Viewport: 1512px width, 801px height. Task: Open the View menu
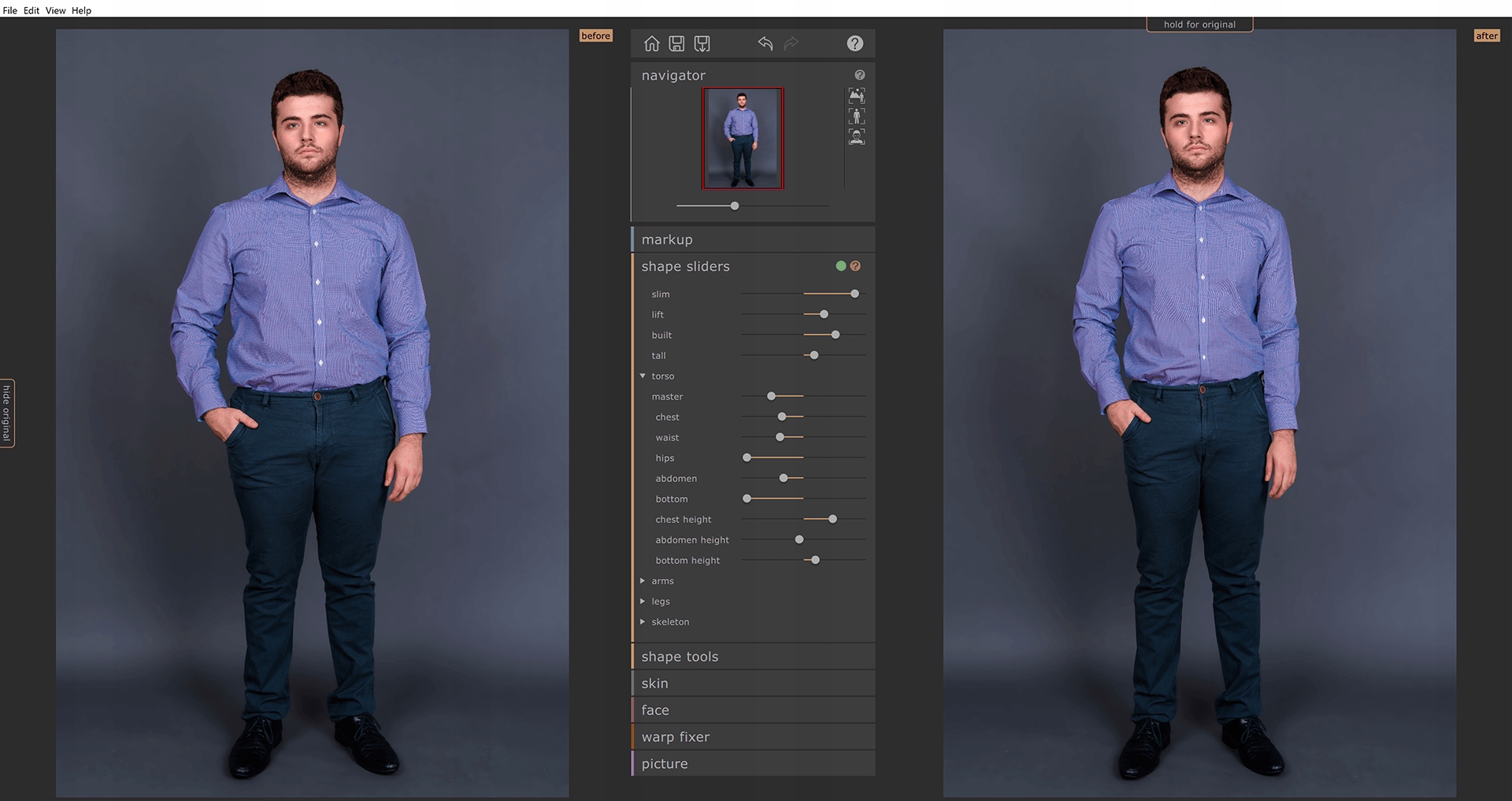pyautogui.click(x=55, y=10)
